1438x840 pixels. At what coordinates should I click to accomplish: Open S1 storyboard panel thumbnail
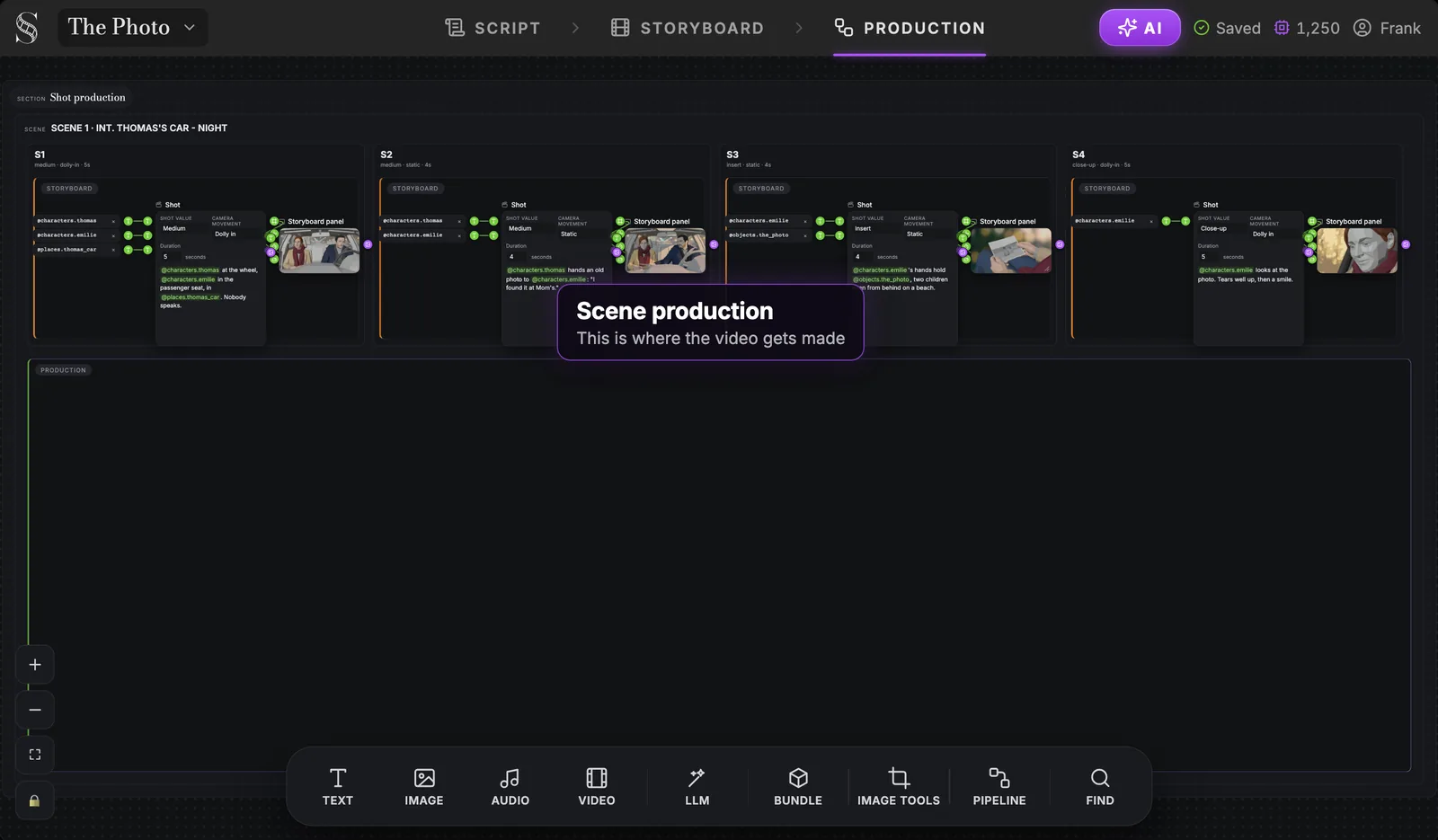pyautogui.click(x=319, y=251)
